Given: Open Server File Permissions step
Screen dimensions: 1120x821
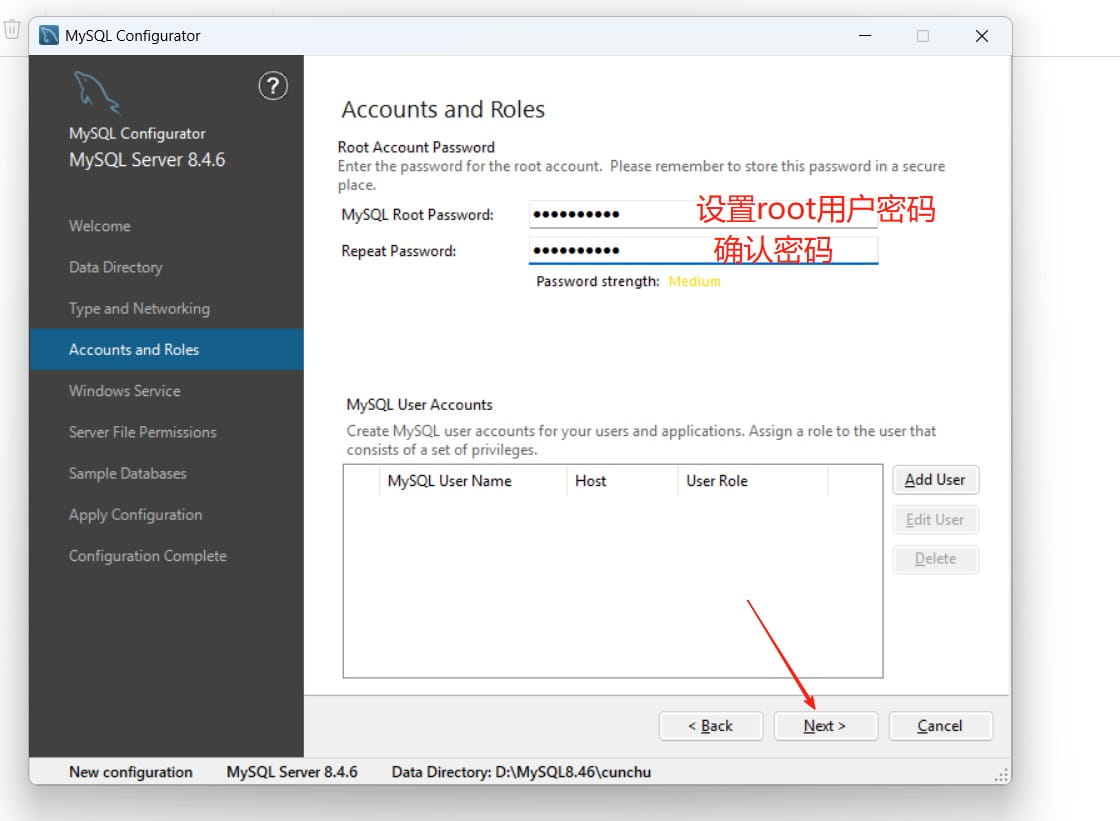Looking at the screenshot, I should (x=142, y=432).
